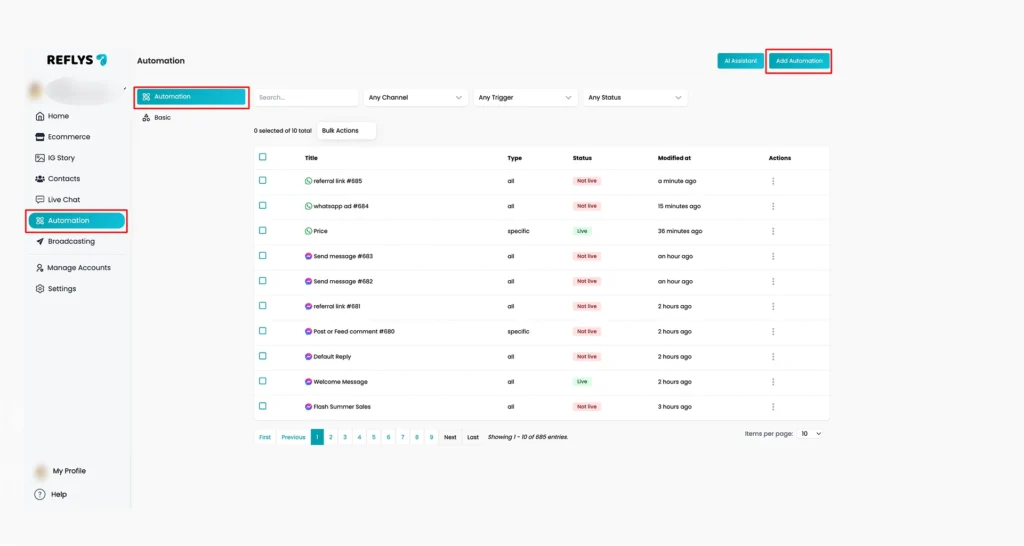
Task: Click the Last pagination link
Action: coord(473,437)
